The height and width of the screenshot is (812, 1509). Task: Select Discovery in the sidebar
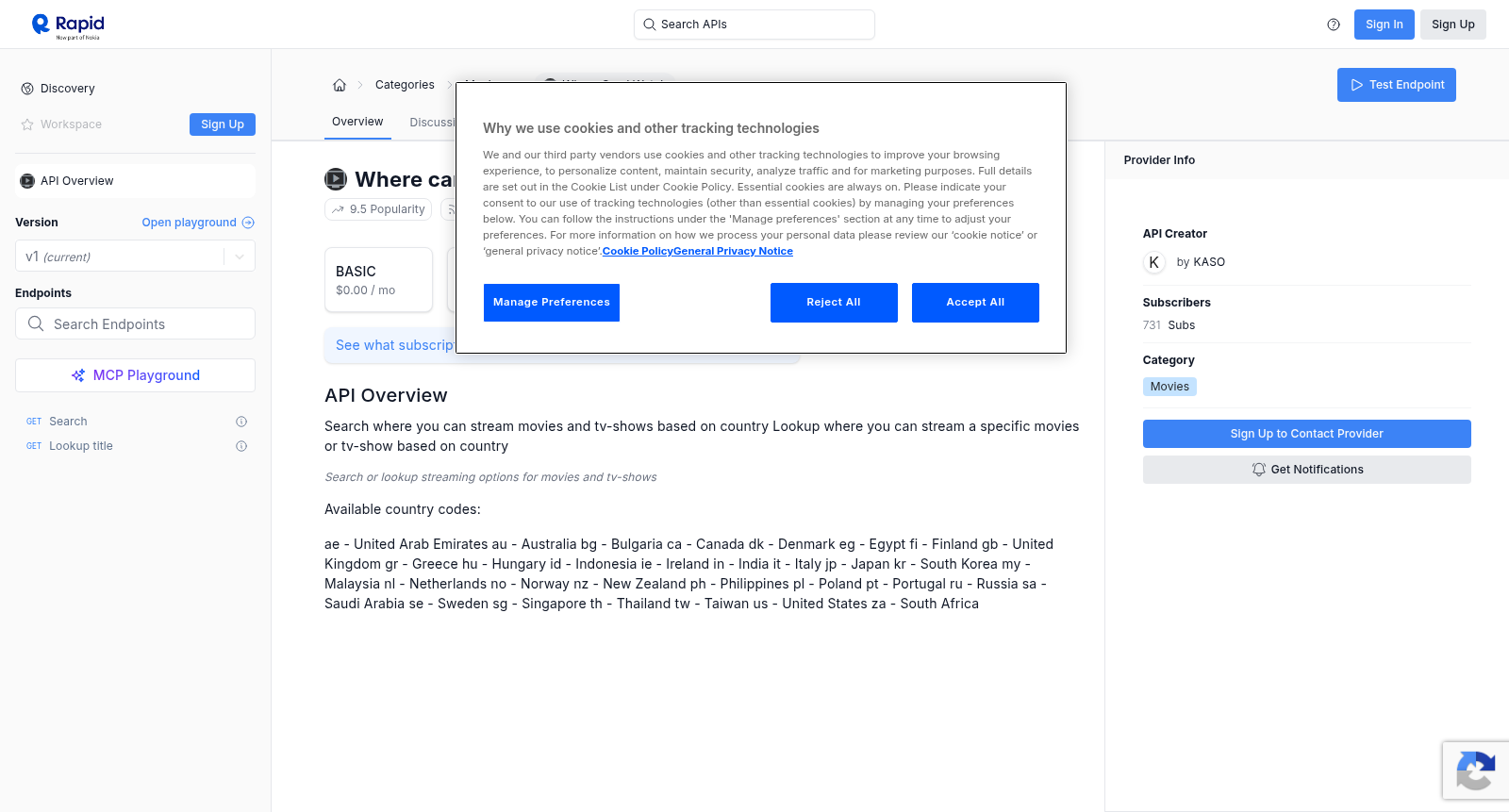click(135, 89)
